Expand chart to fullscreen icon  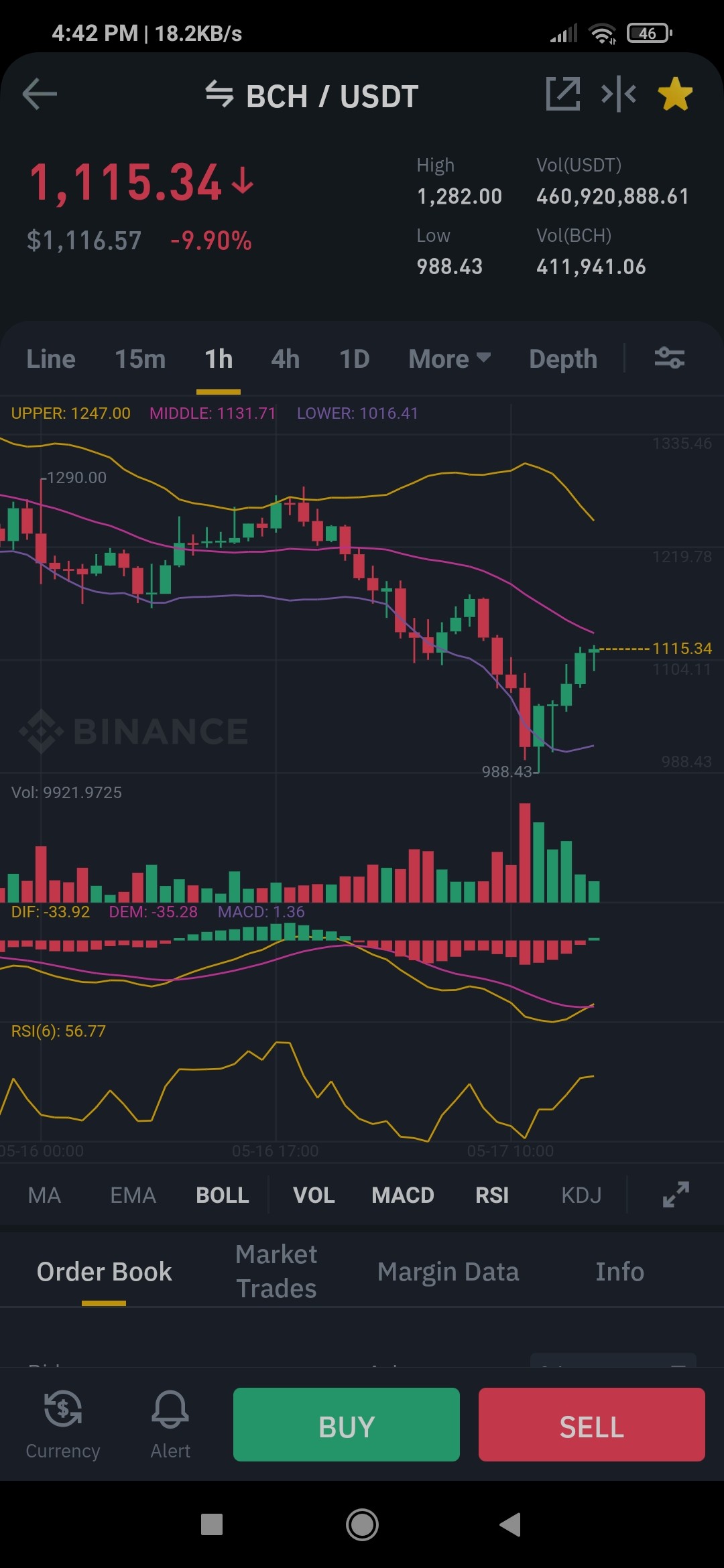[x=676, y=1195]
